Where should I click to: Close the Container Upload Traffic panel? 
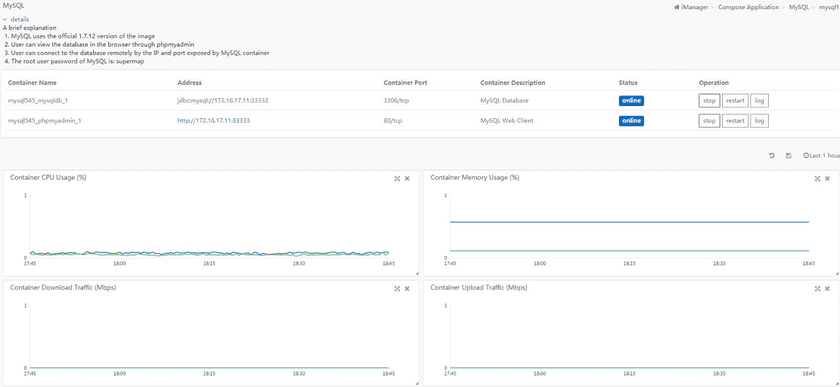coord(827,288)
